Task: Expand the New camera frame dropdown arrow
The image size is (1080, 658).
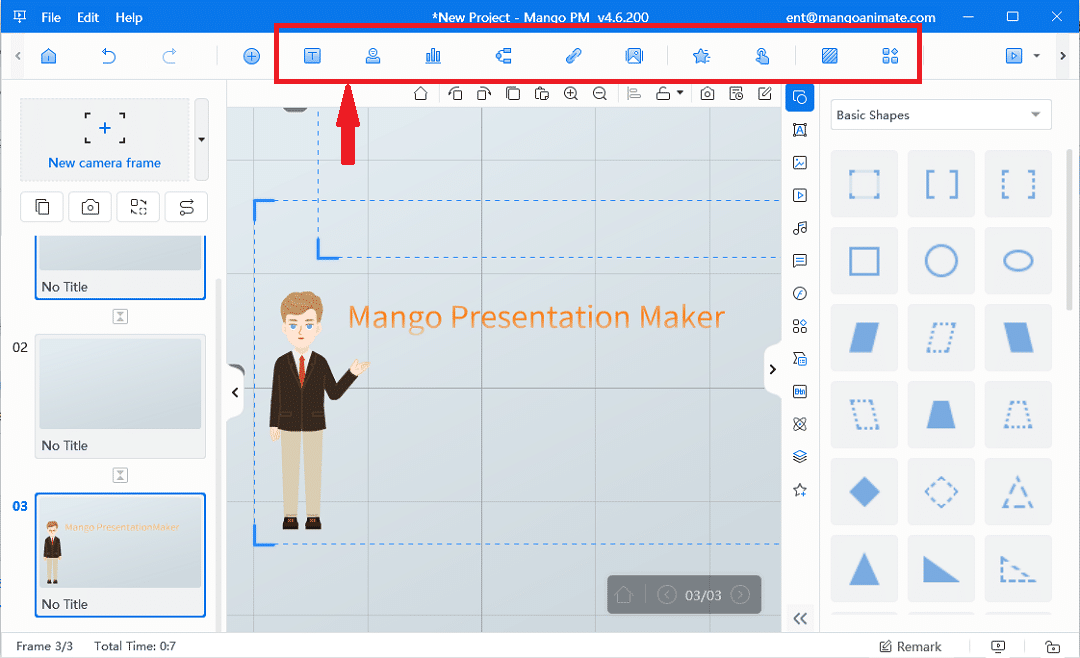Action: click(x=201, y=139)
